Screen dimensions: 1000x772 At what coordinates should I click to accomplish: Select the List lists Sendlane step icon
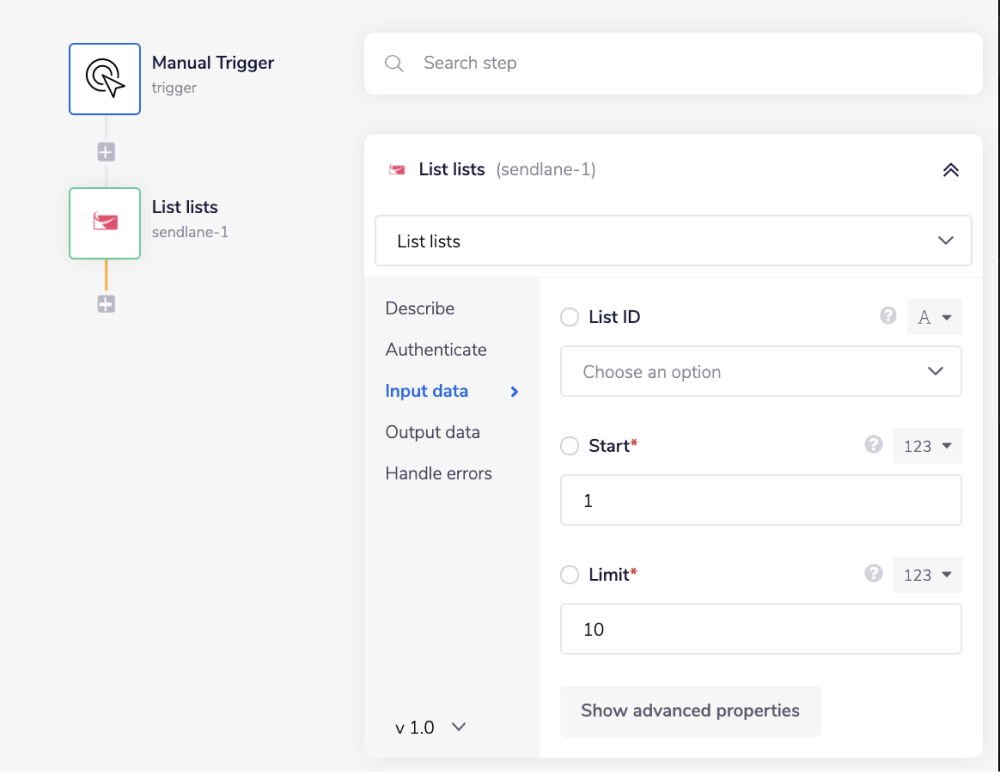pos(105,223)
